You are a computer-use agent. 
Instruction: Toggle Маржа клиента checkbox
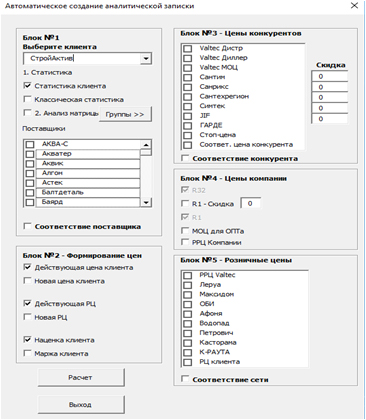pos(28,353)
